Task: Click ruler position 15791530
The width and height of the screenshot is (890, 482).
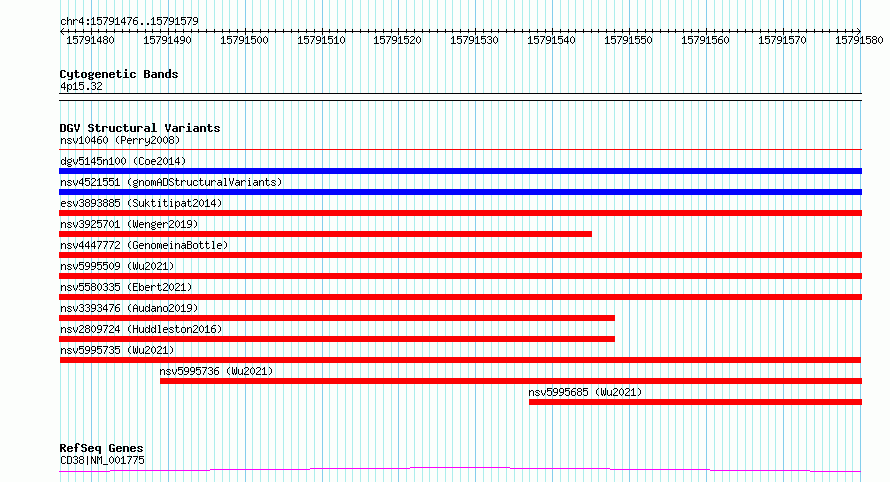Action: coord(475,40)
